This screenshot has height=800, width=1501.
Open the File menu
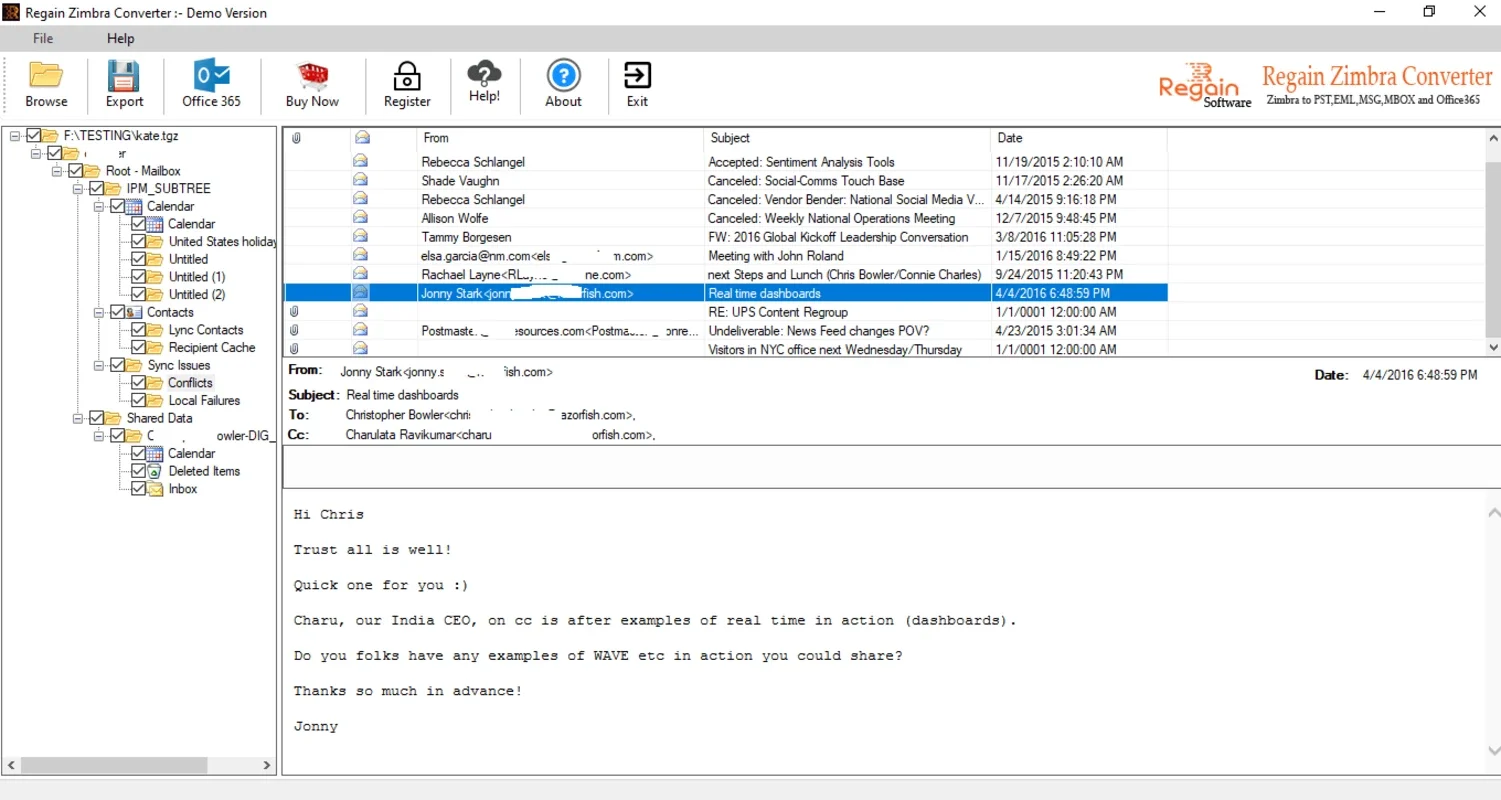click(x=43, y=38)
